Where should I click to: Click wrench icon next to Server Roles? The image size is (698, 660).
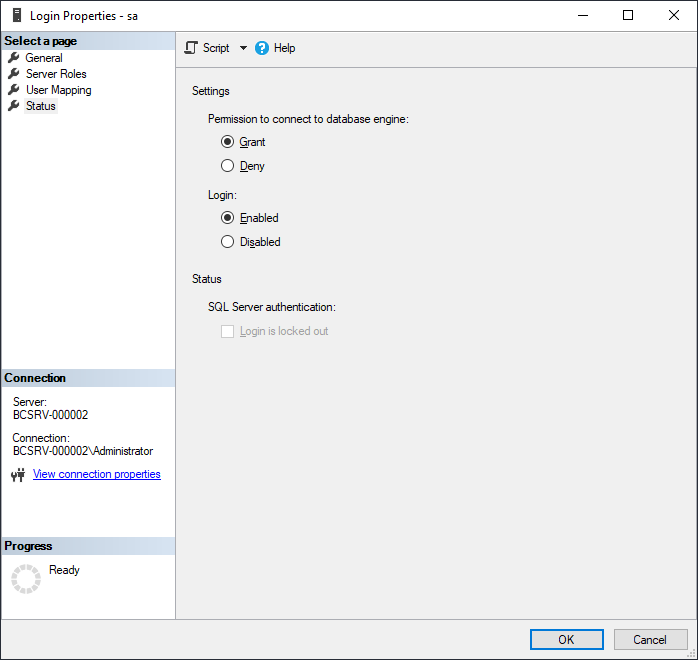coord(14,73)
